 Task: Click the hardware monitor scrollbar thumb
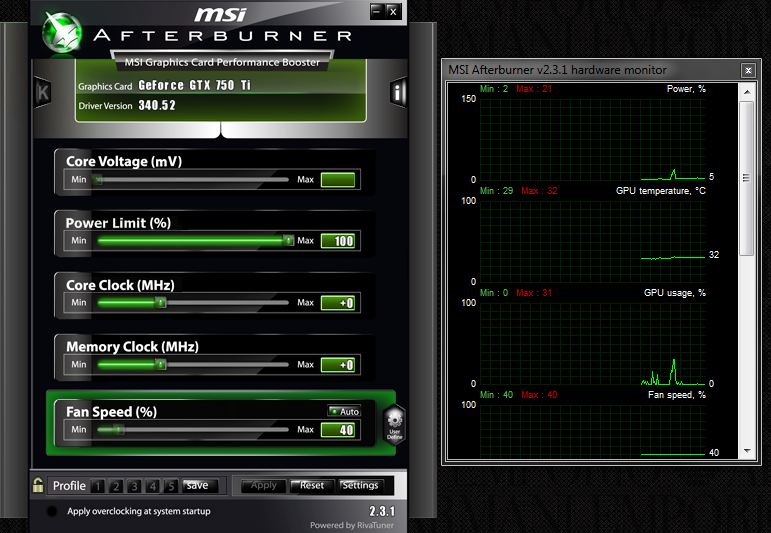[x=747, y=178]
